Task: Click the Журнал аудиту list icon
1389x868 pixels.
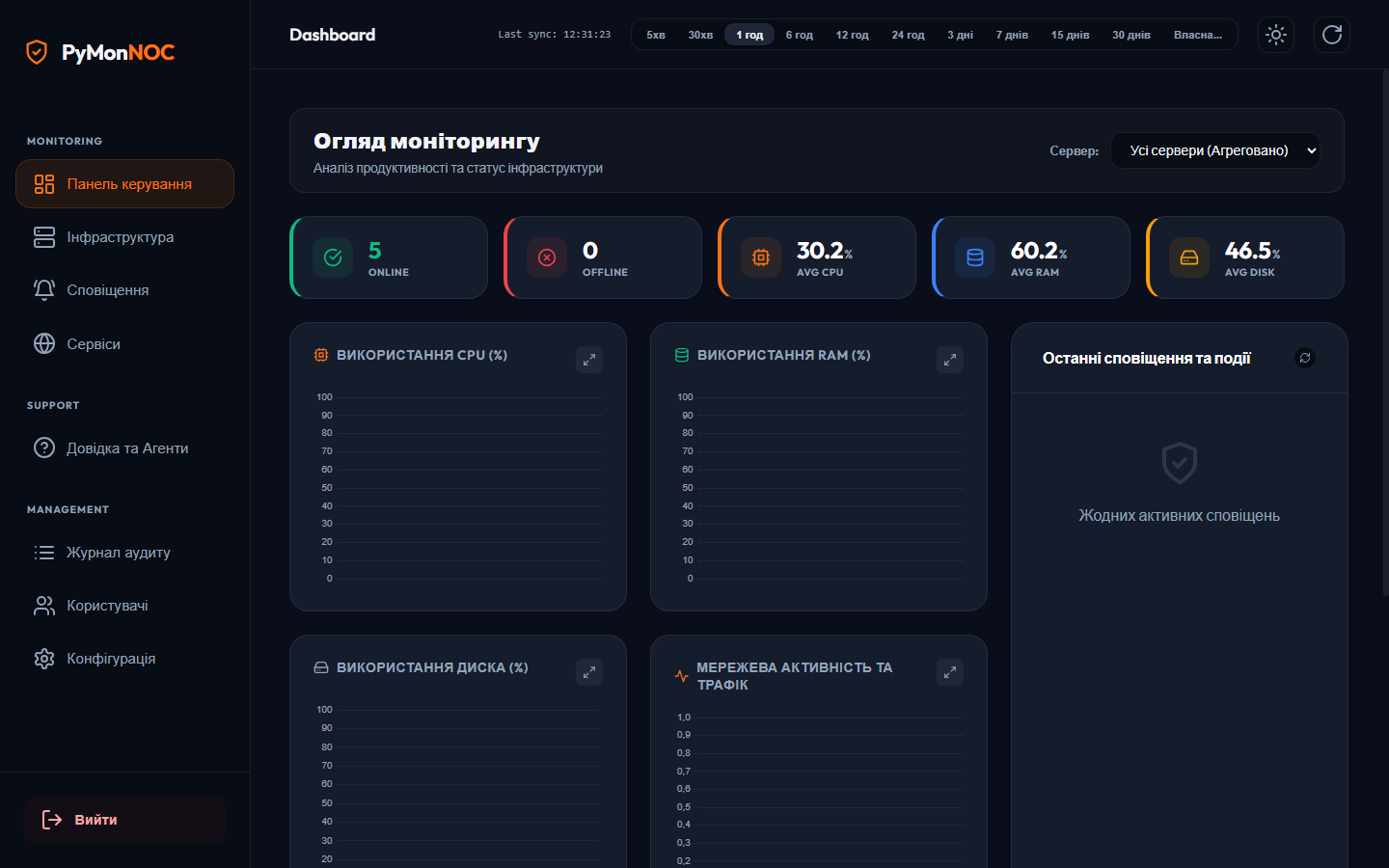Action: coord(44,553)
